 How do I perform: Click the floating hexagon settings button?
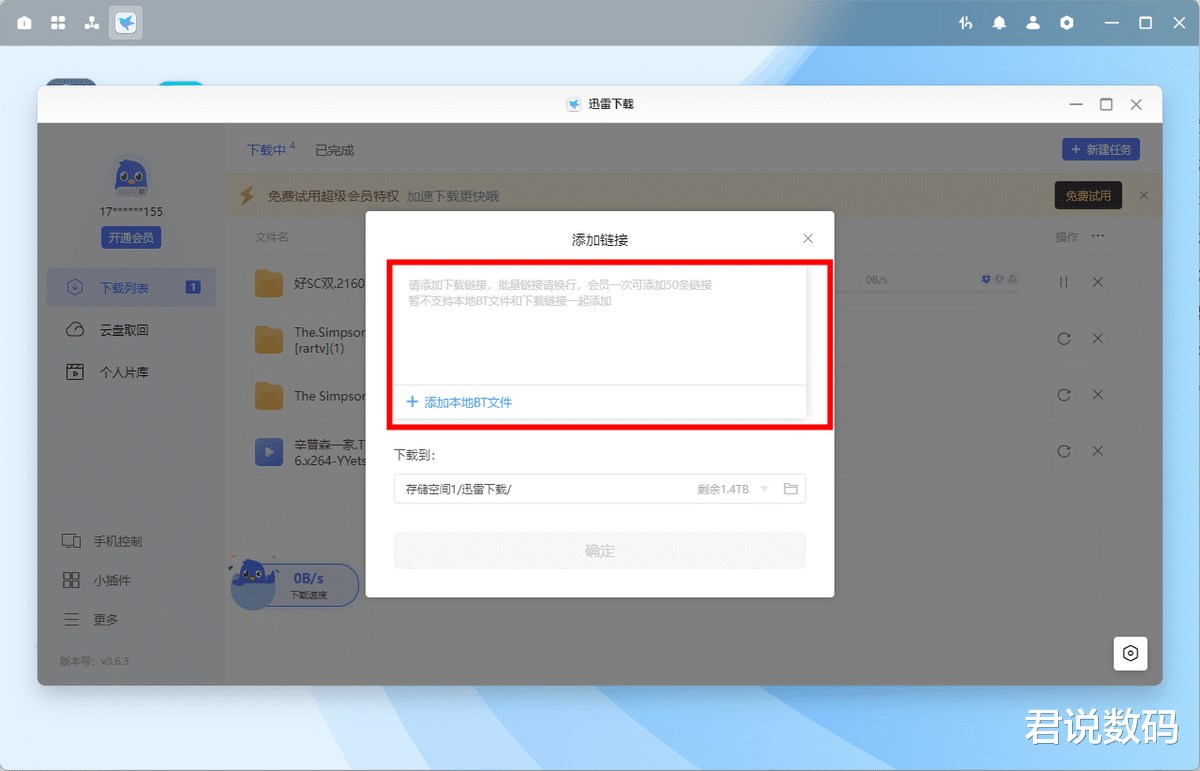1131,653
